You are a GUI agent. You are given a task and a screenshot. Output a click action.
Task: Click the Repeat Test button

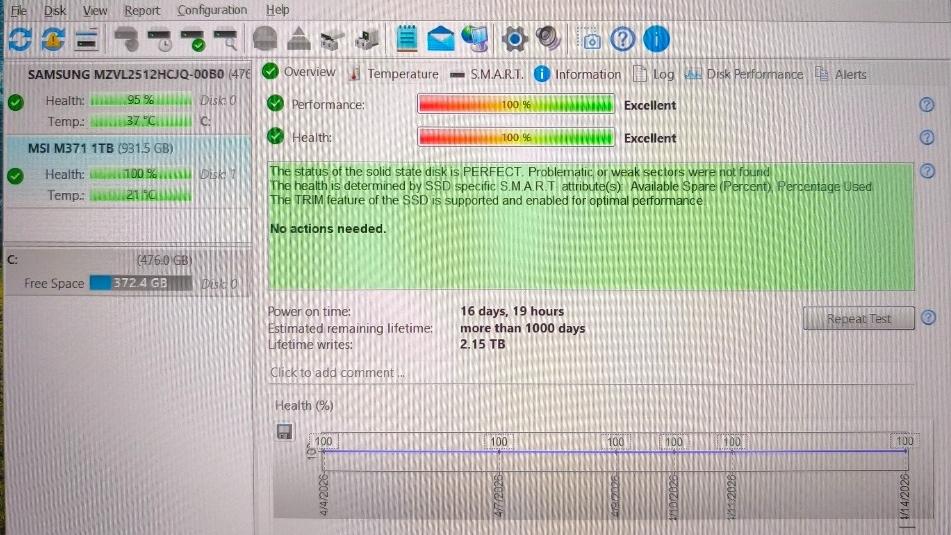click(x=859, y=318)
